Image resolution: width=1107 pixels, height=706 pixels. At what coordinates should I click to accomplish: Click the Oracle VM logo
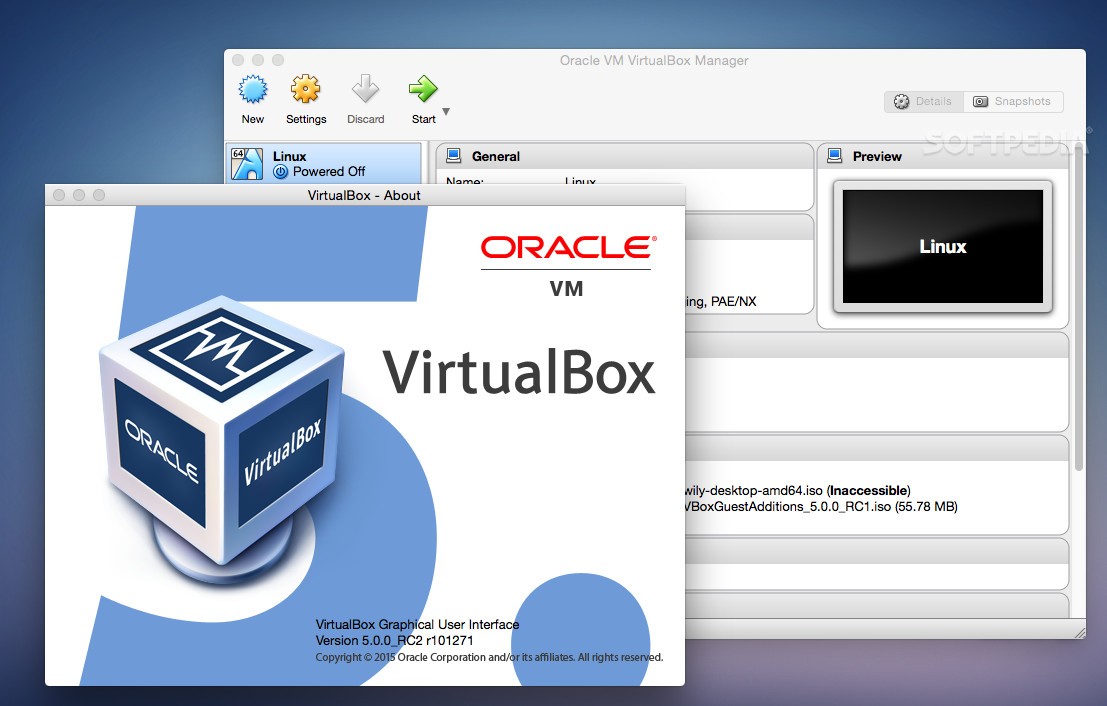[566, 264]
